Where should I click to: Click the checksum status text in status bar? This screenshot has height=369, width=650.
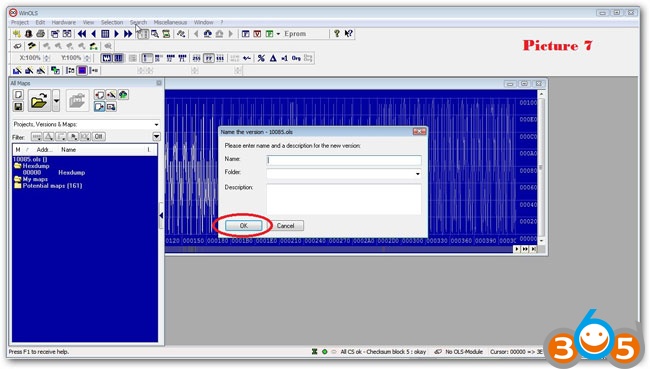point(383,352)
